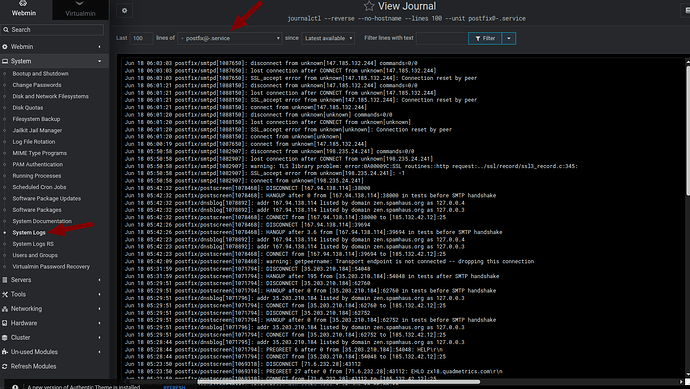Click the TLS library problem warning log line
The image size is (690, 389).
coord(351,166)
